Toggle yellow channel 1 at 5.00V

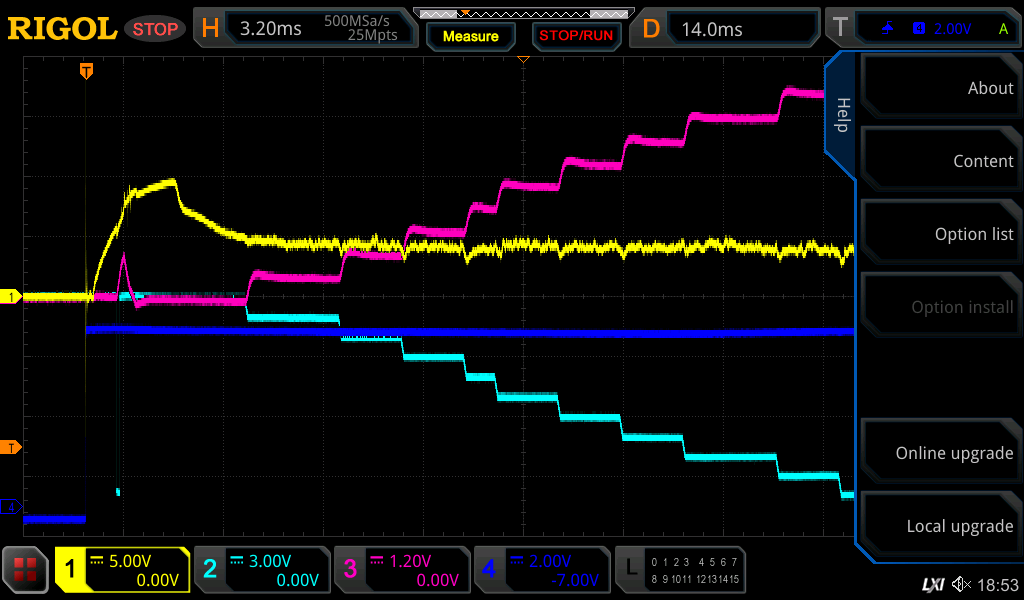(122, 570)
